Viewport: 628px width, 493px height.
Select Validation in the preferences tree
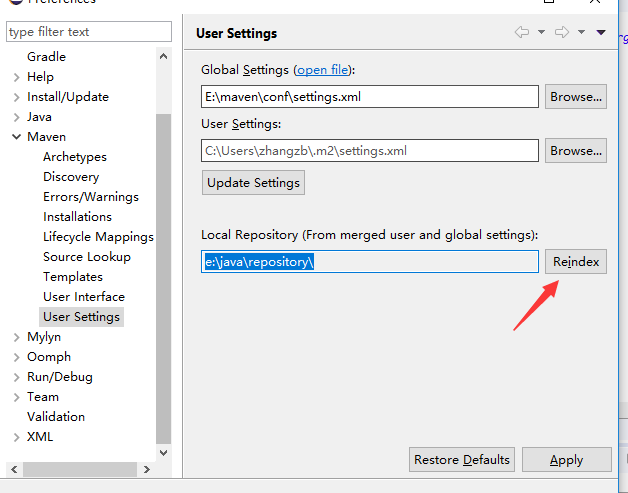click(x=55, y=417)
